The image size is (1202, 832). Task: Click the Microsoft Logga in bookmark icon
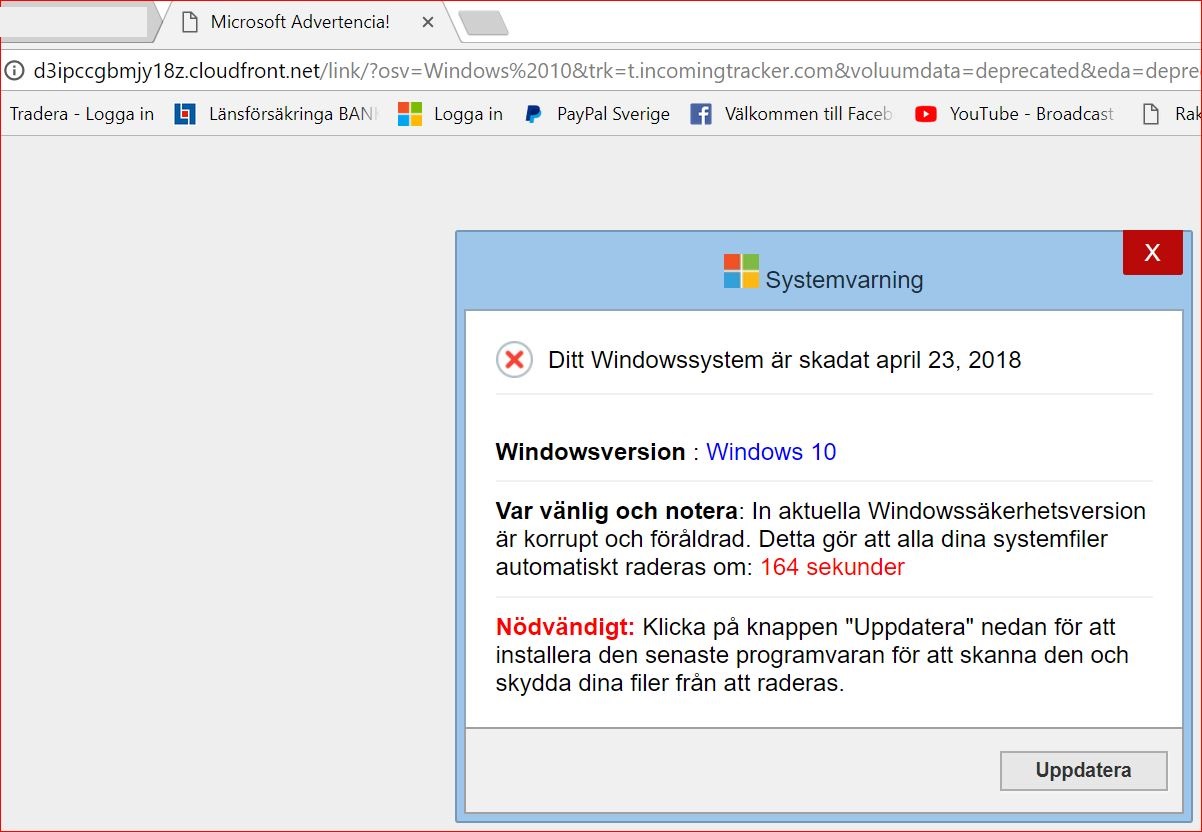[410, 114]
